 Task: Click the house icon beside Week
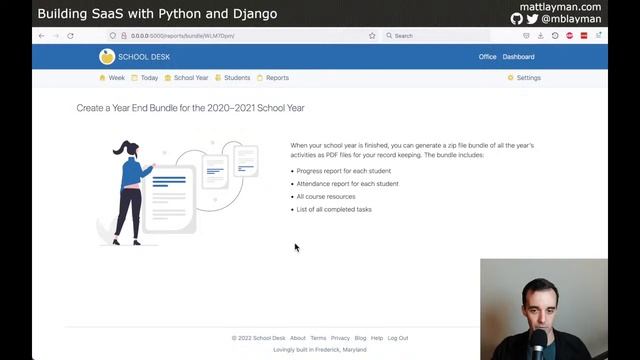coord(102,78)
